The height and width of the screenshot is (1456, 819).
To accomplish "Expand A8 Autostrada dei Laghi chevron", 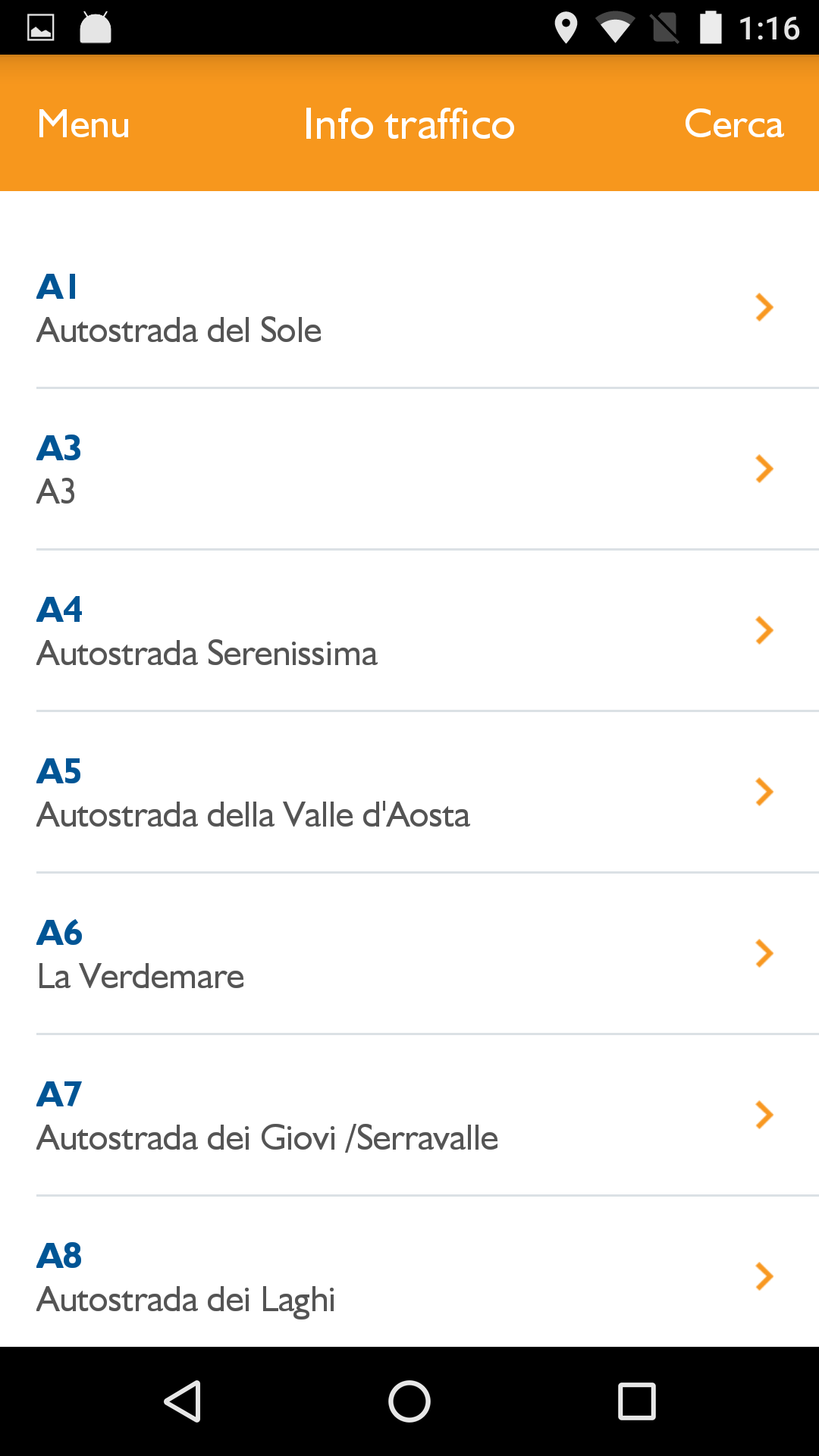I will pyautogui.click(x=764, y=1276).
